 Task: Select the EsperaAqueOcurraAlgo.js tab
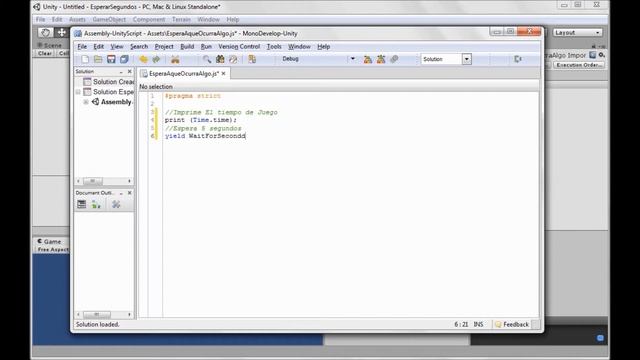coord(184,73)
